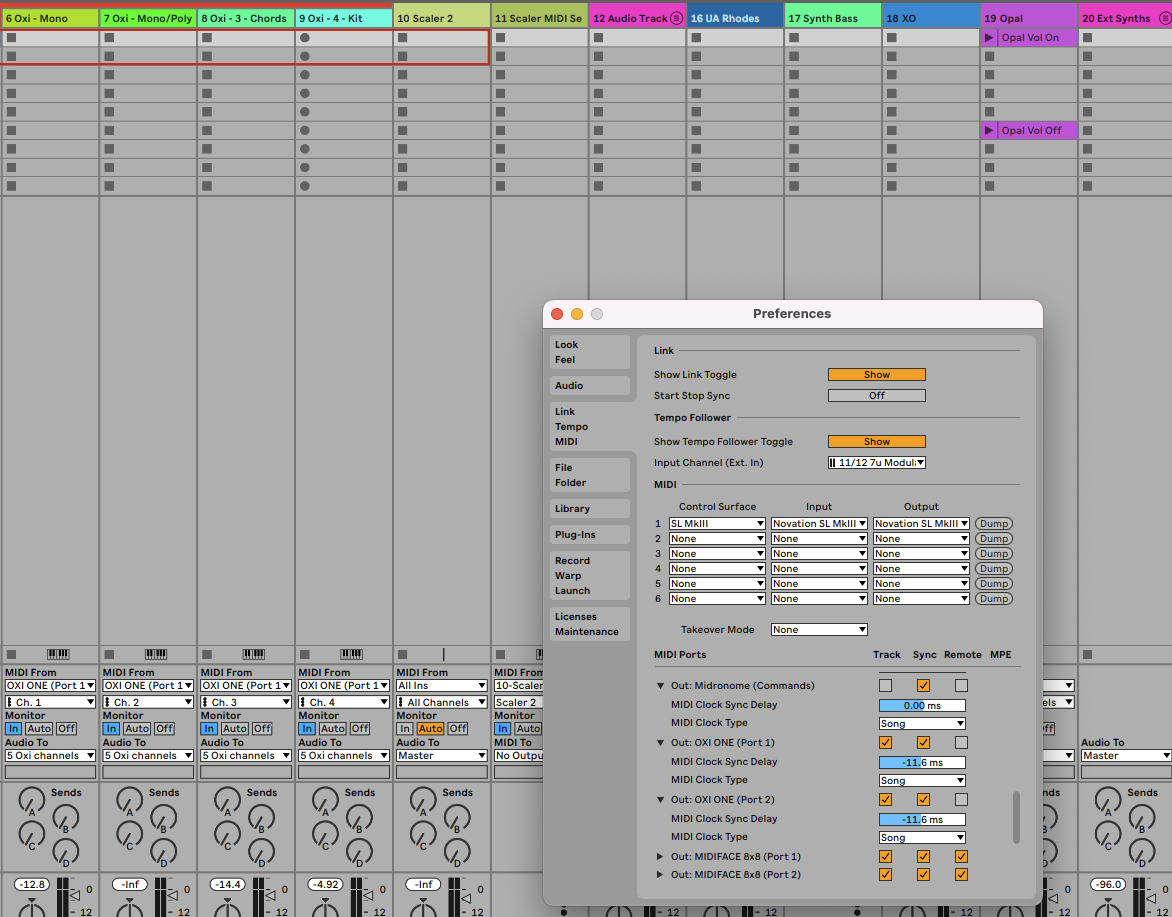Open Input Channel (Ext. In) dropdown
This screenshot has width=1172, height=917.
pos(877,463)
